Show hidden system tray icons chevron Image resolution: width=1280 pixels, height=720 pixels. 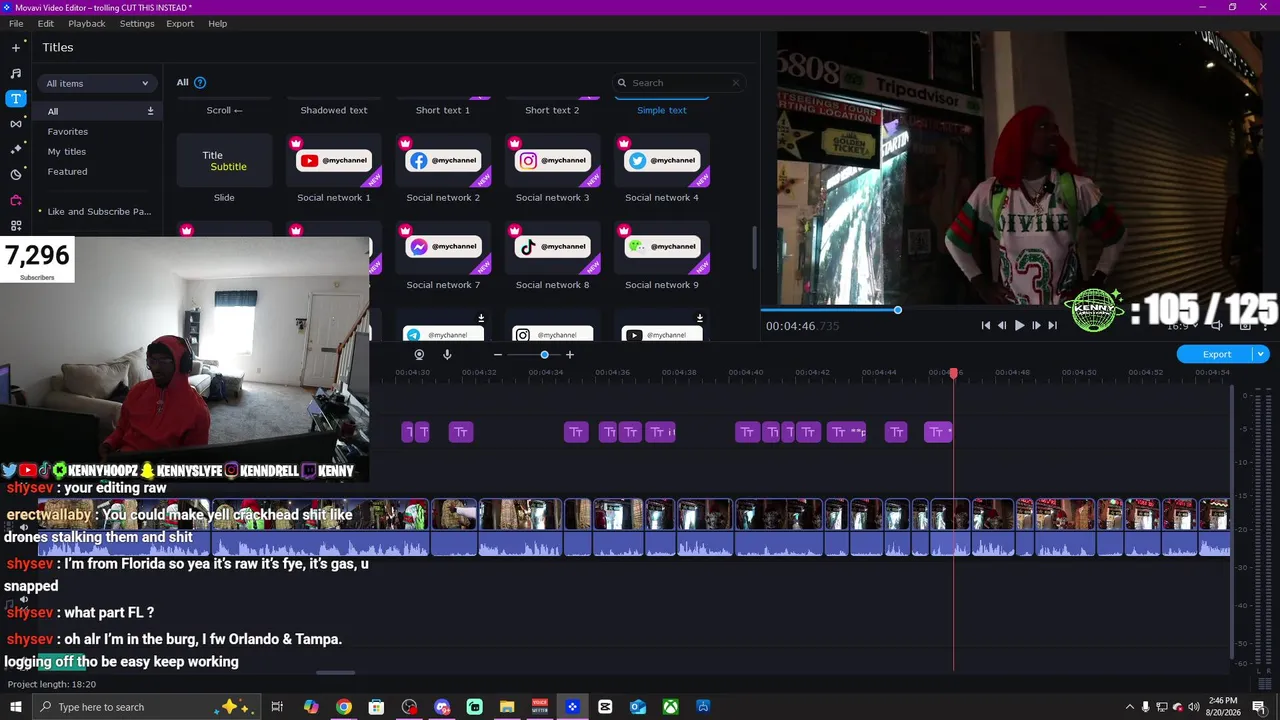[x=1130, y=707]
